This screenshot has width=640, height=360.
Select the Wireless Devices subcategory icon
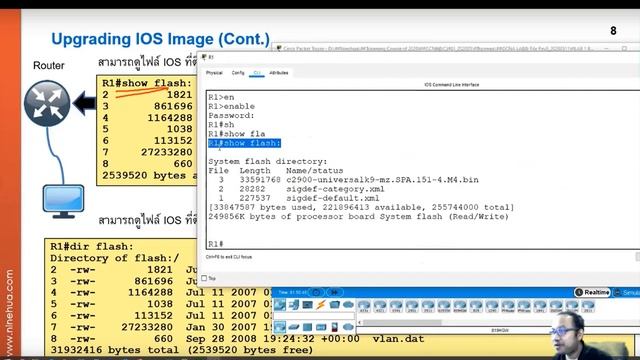(x=321, y=327)
